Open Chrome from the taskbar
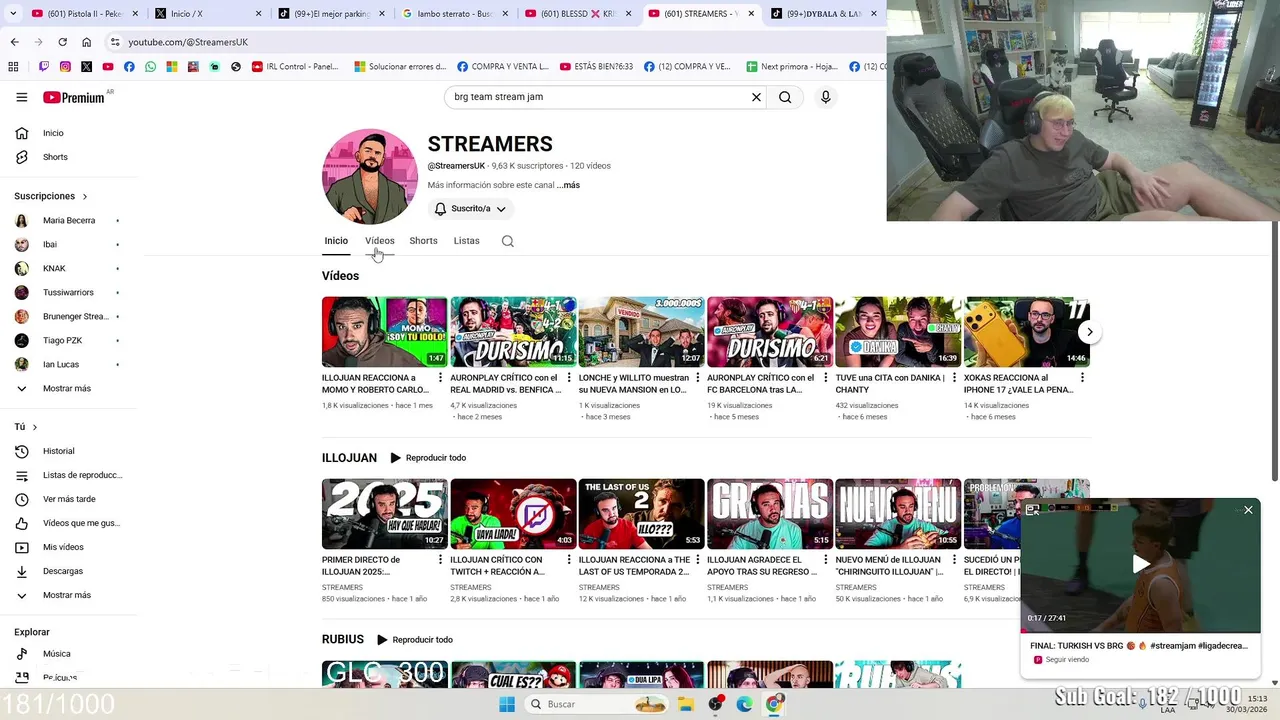 (774, 704)
